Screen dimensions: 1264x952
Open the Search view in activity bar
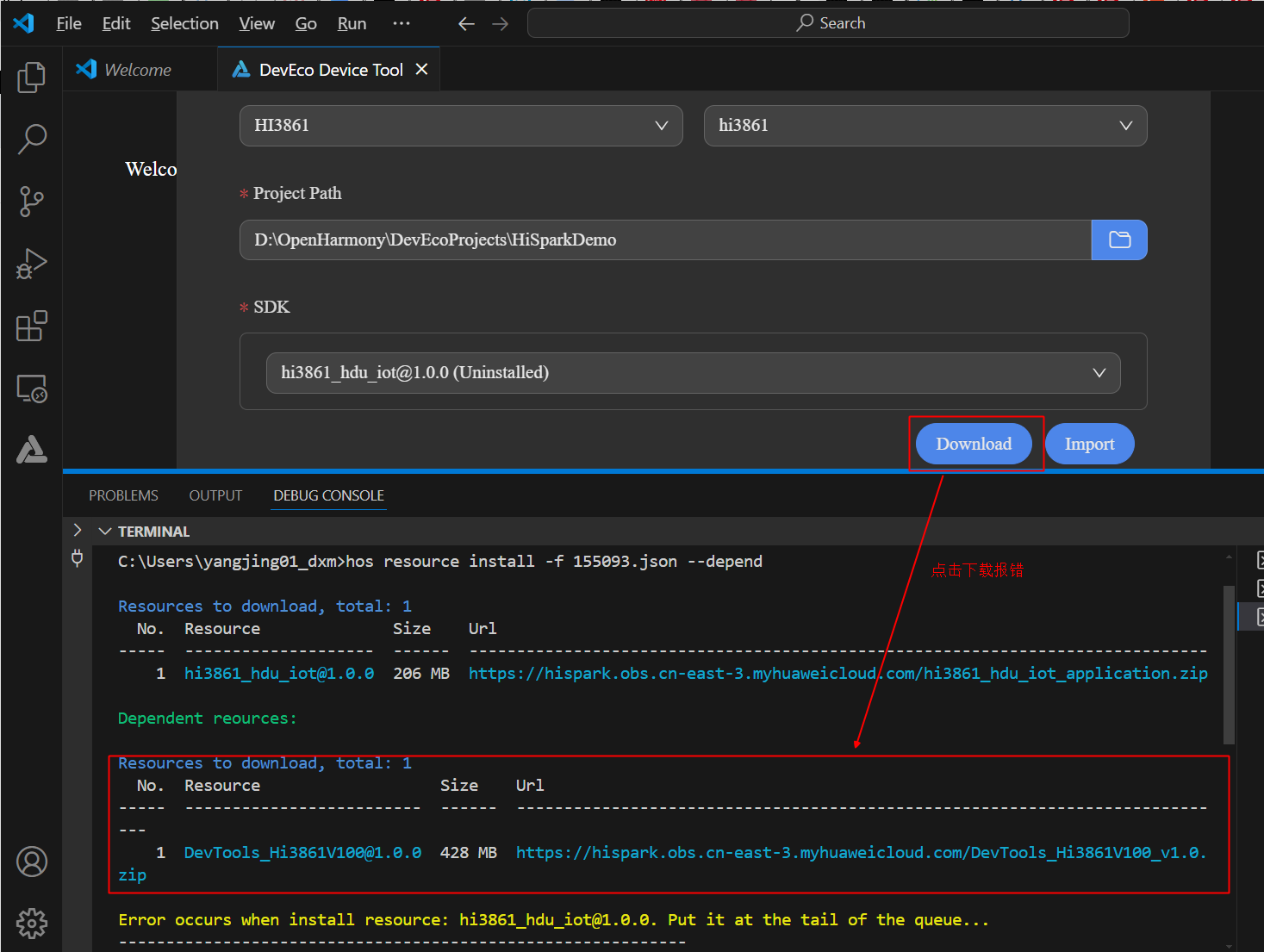click(32, 139)
